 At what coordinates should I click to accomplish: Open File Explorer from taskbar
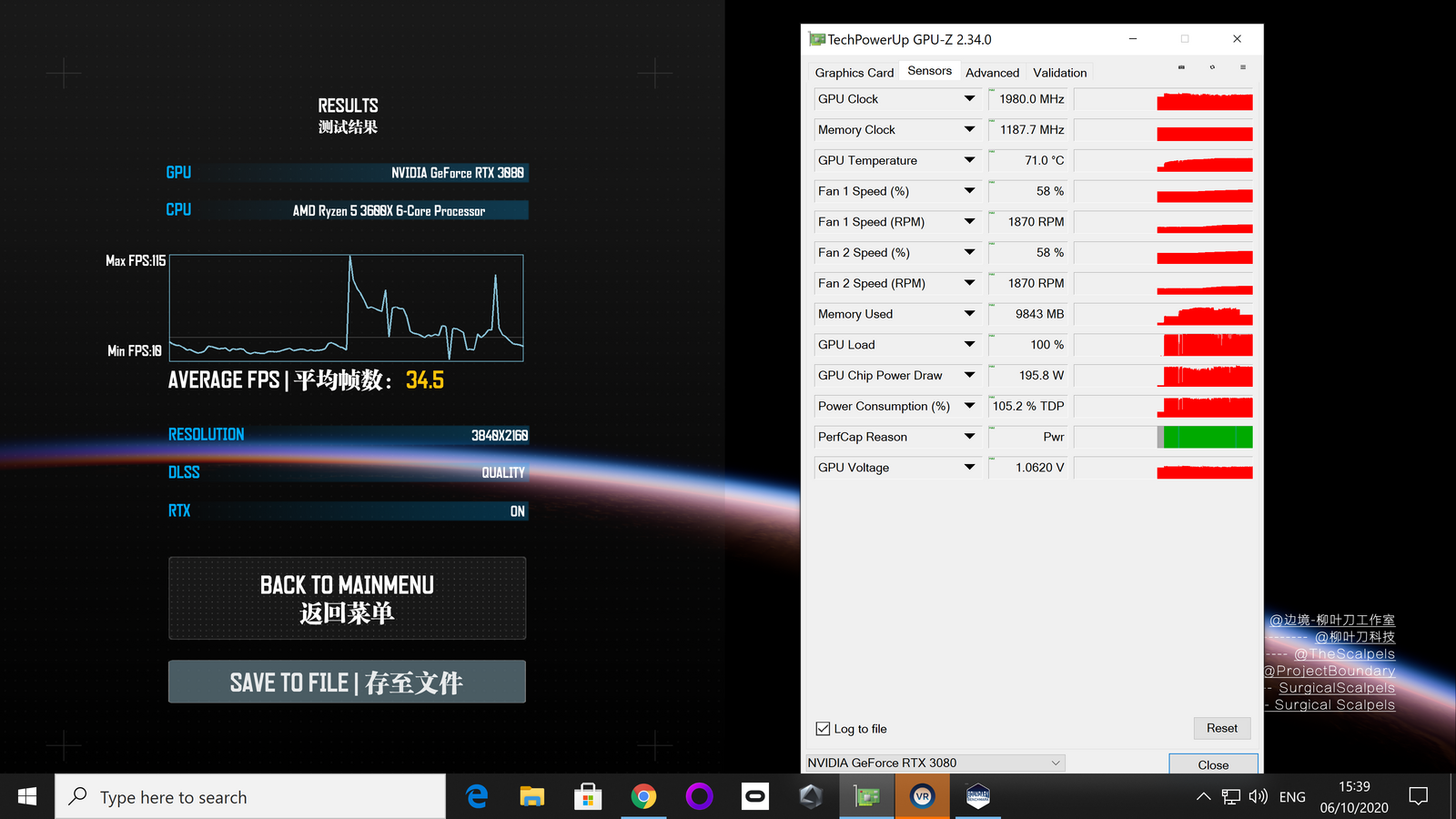[532, 797]
